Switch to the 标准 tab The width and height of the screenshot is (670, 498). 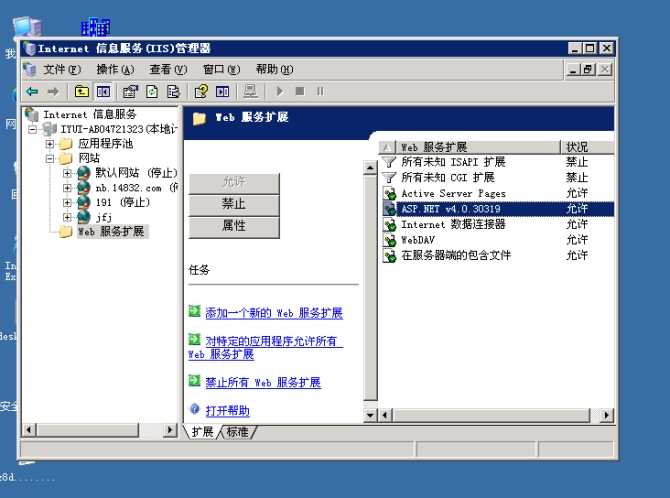(x=238, y=432)
